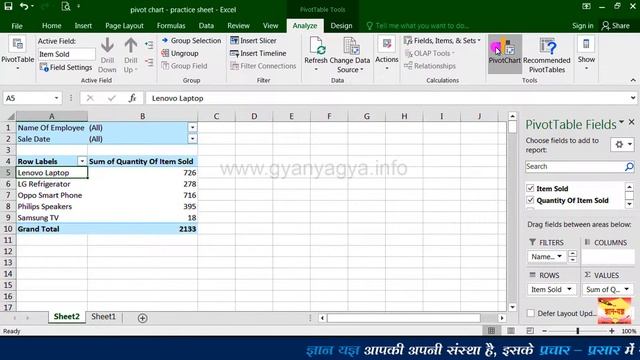Image resolution: width=640 pixels, height=360 pixels.
Task: Click the Insert Function fx icon
Action: click(x=132, y=98)
